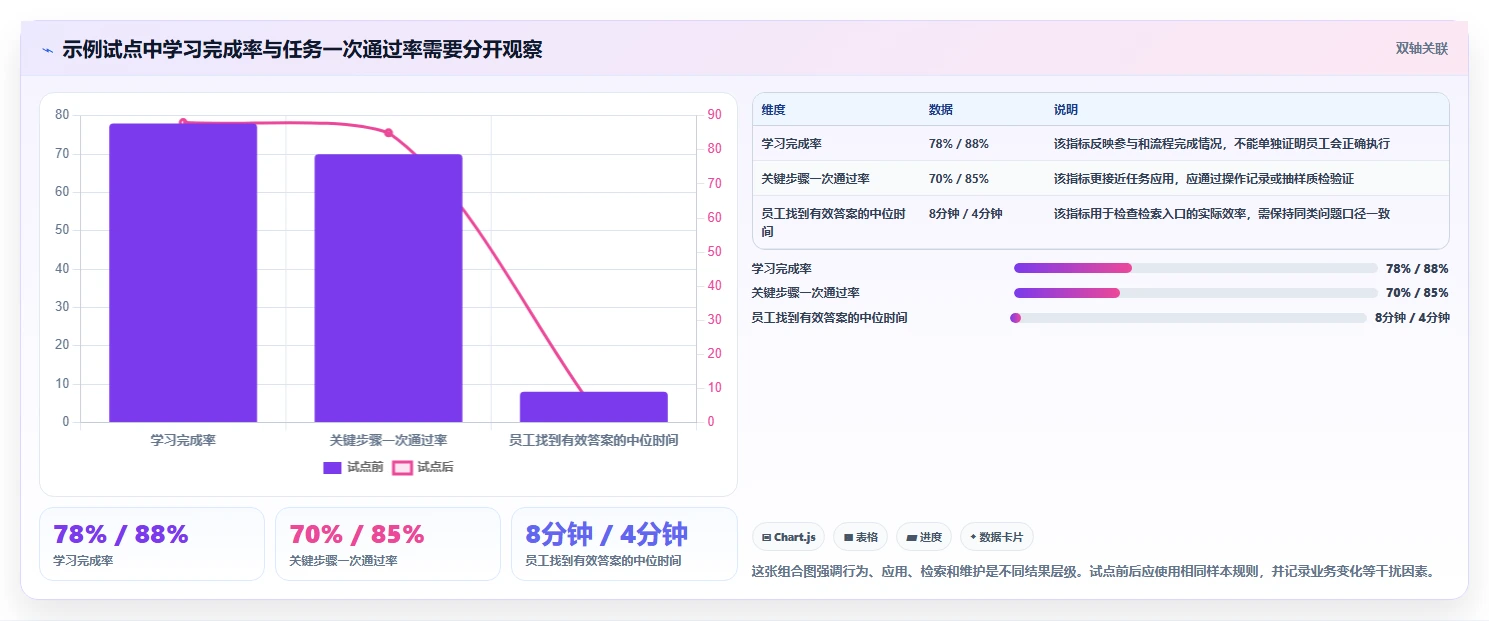This screenshot has width=1489, height=621.
Task: Click table cell 70% / 85%
Action: coord(958,179)
